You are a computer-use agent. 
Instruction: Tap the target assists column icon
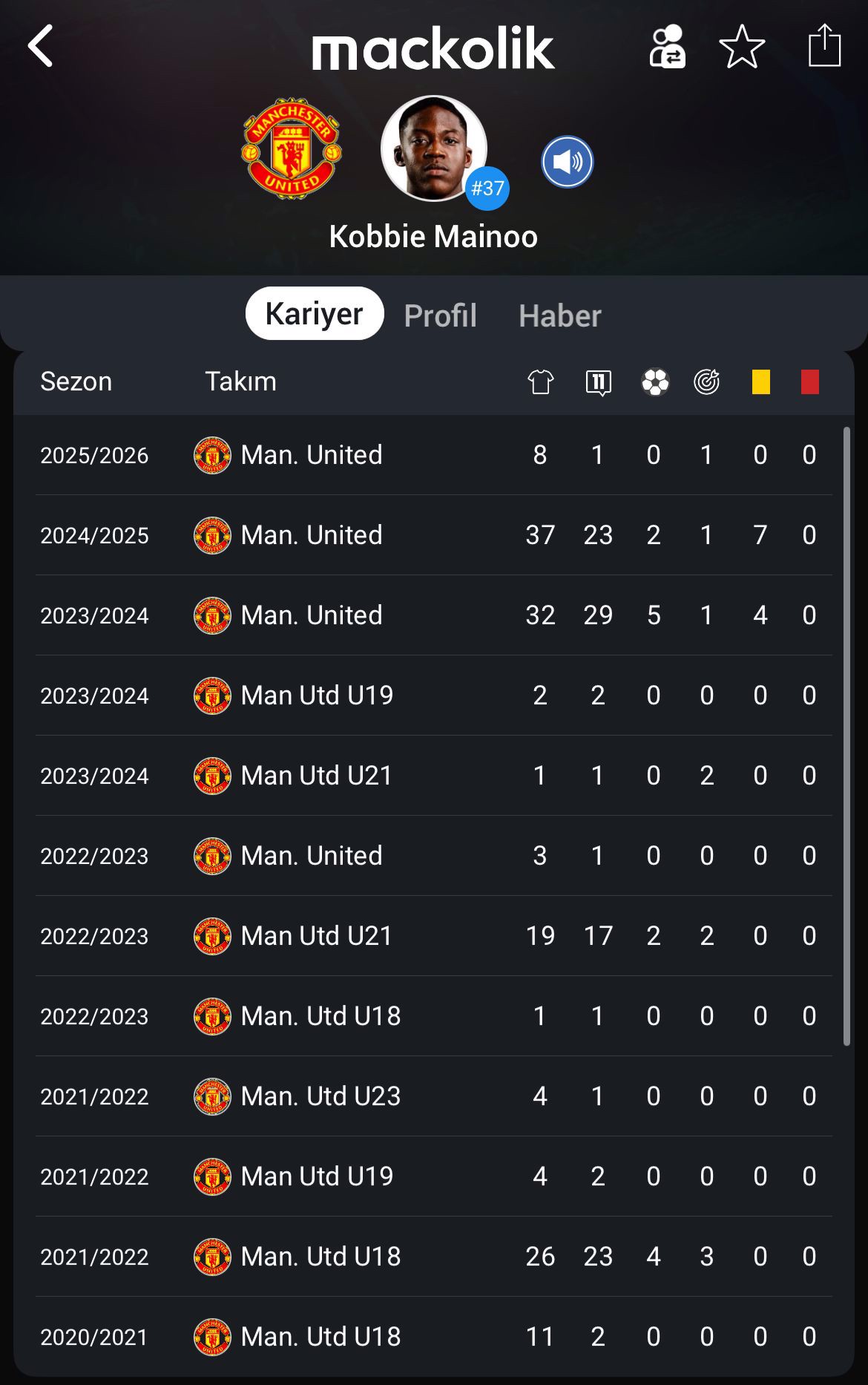[706, 382]
